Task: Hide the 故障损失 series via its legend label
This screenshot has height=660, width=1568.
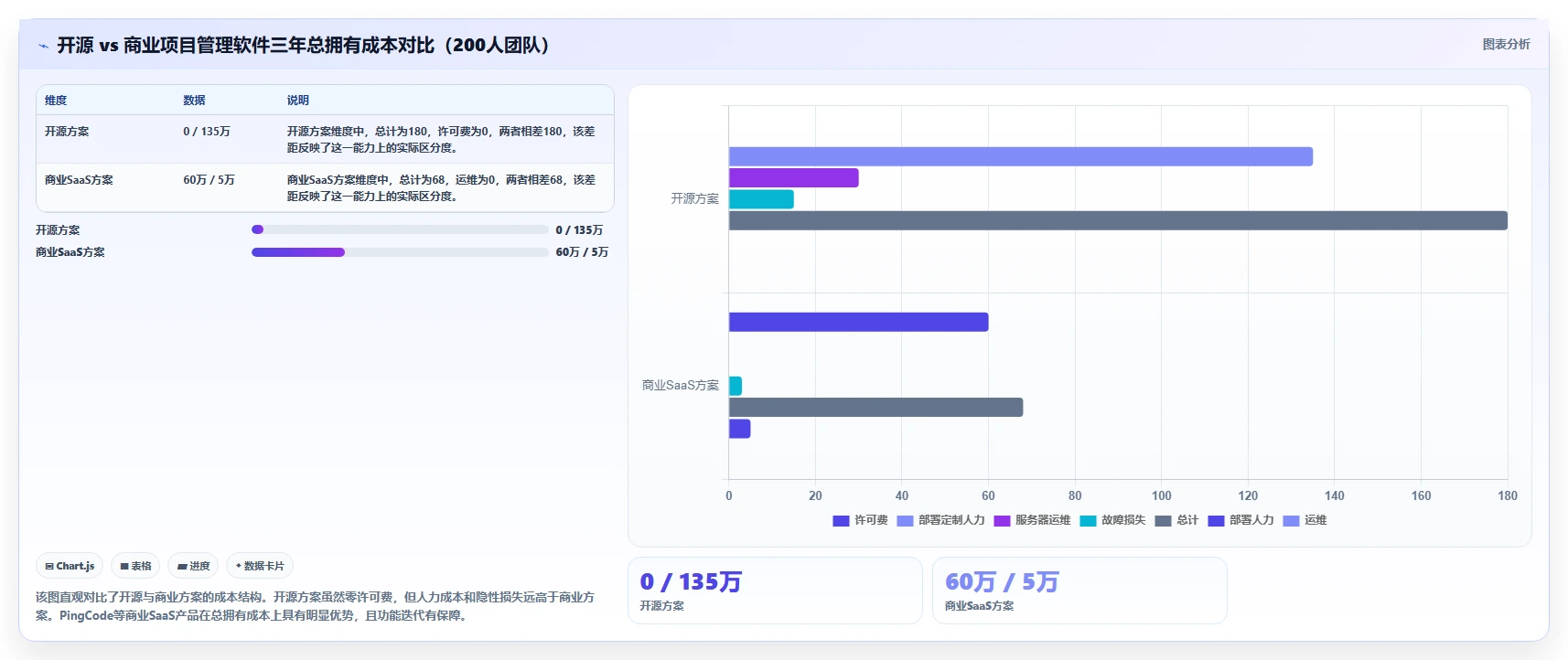Action: point(1123,520)
